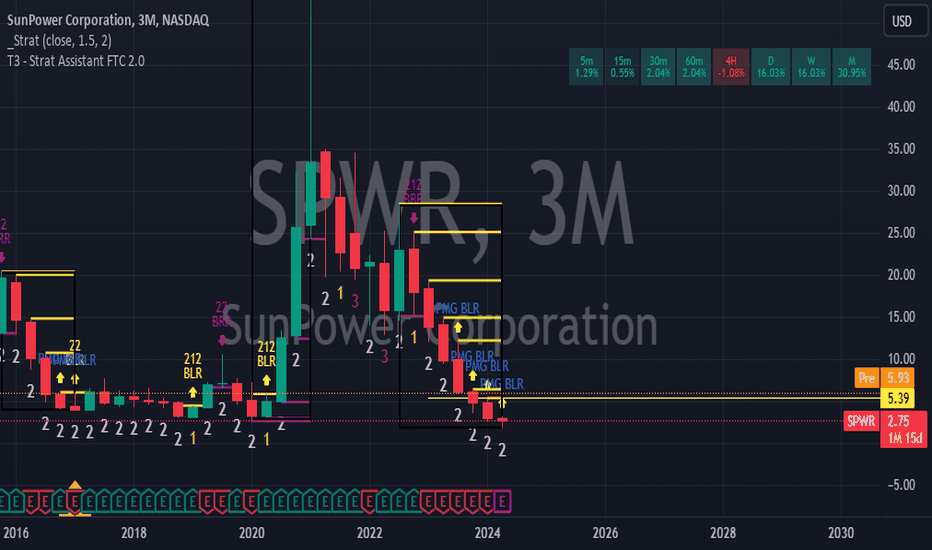Click the 40.00 price axis label
932x550 pixels.
click(900, 106)
